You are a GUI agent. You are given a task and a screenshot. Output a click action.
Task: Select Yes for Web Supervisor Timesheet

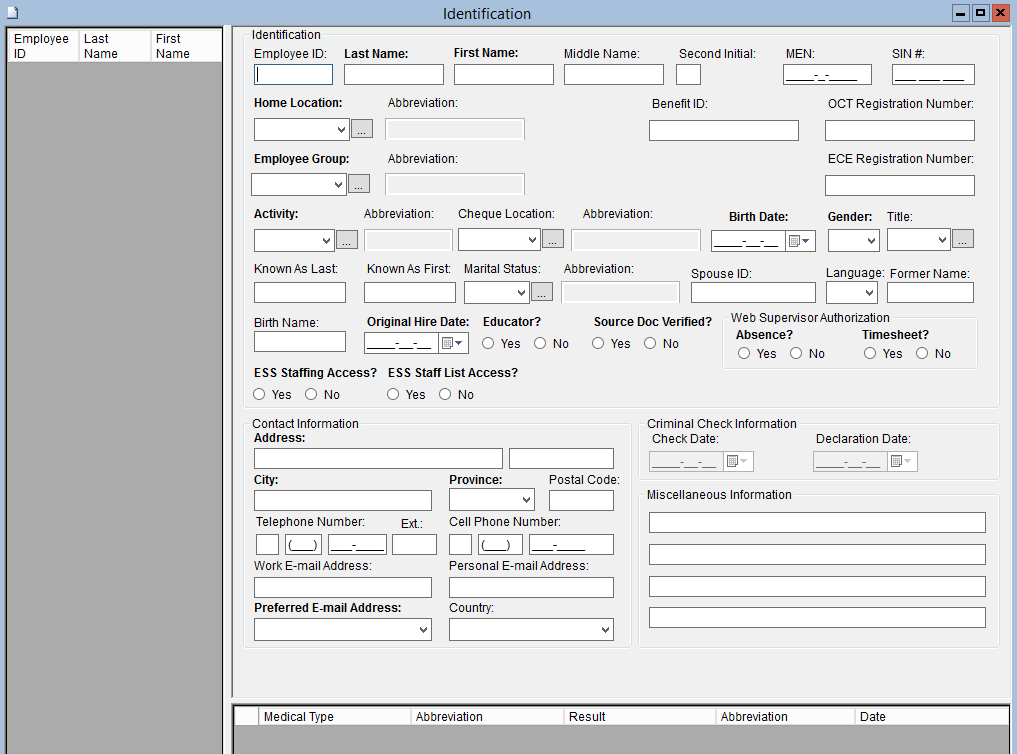(870, 354)
